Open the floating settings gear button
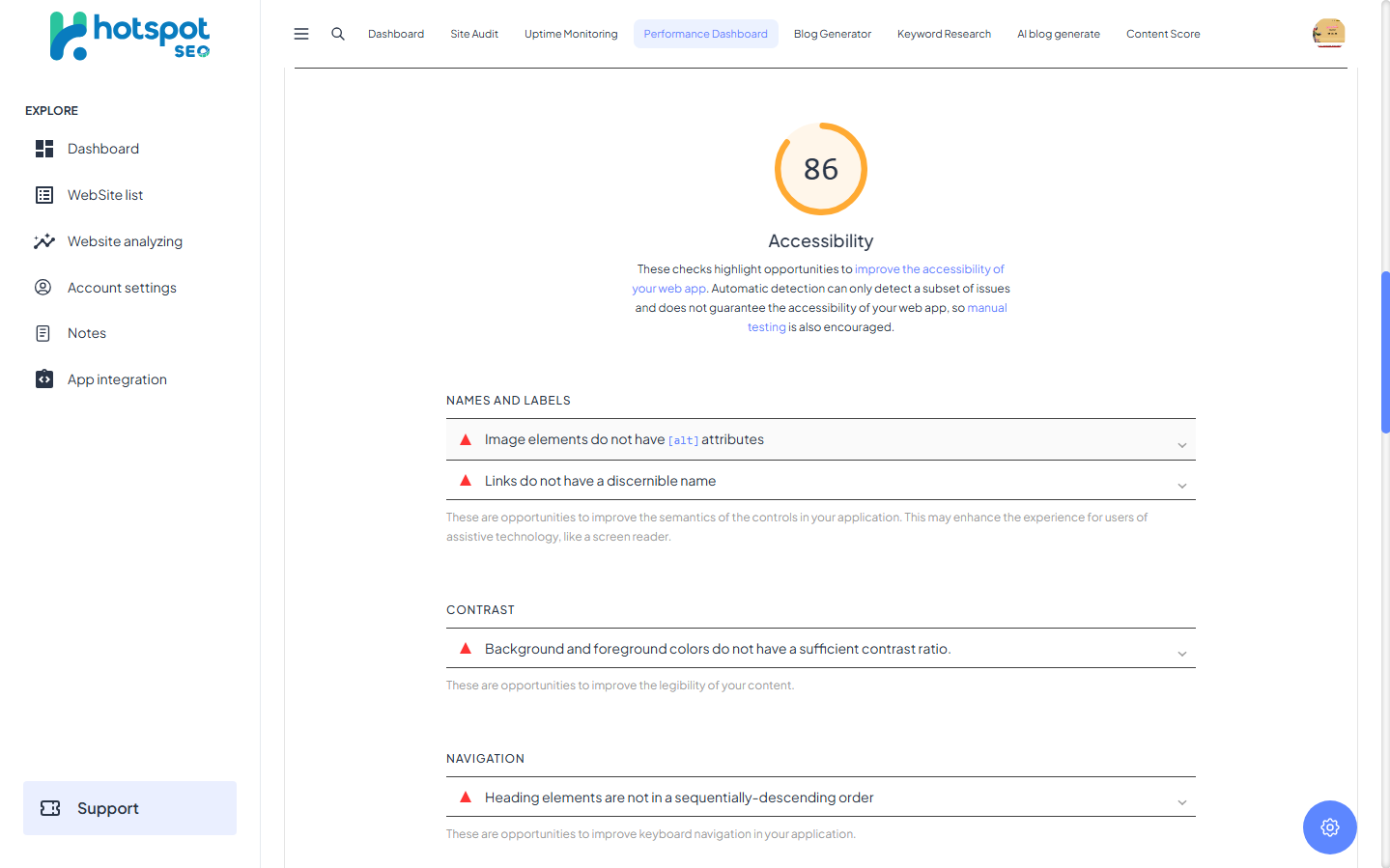 (x=1329, y=827)
